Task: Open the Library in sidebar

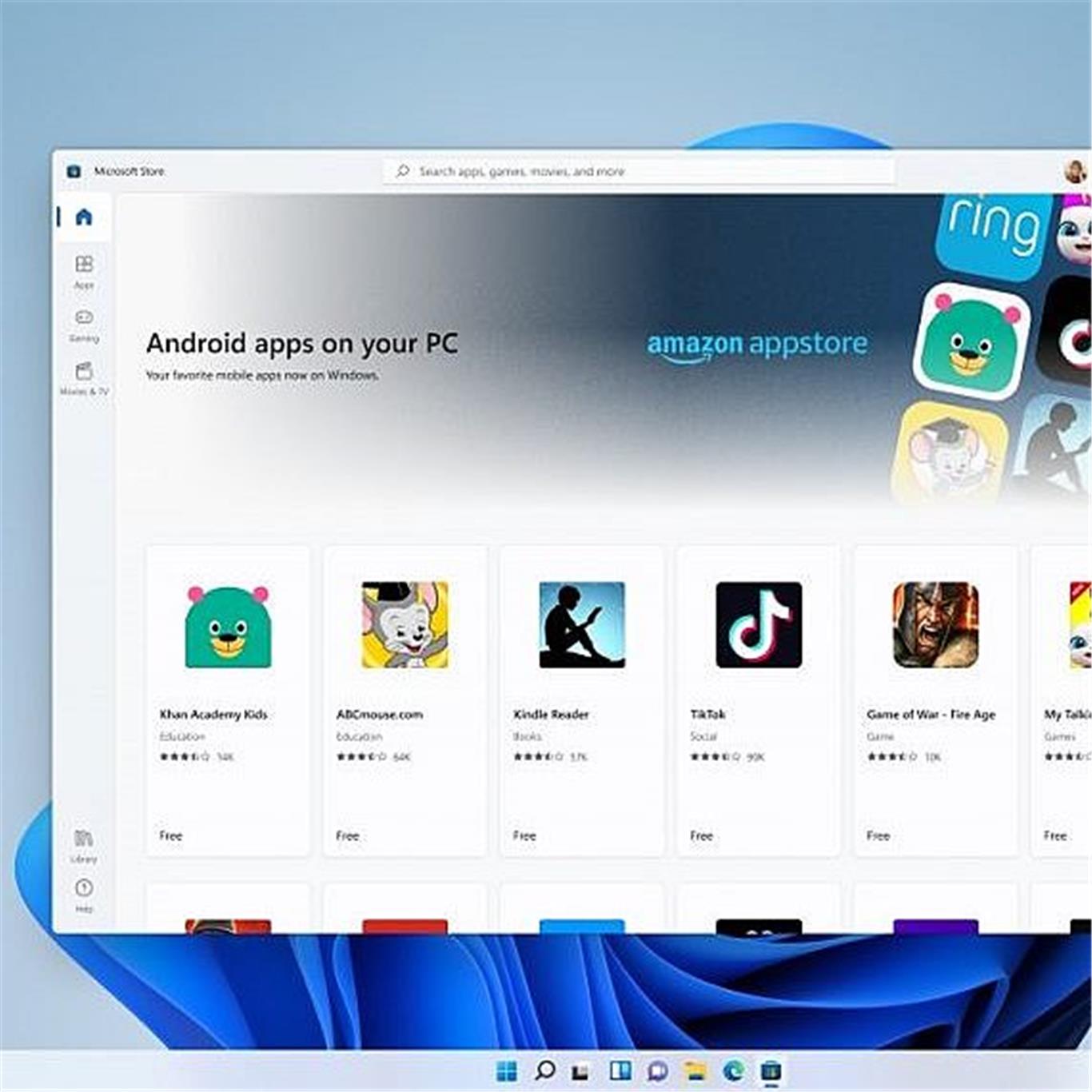Action: [x=83, y=845]
